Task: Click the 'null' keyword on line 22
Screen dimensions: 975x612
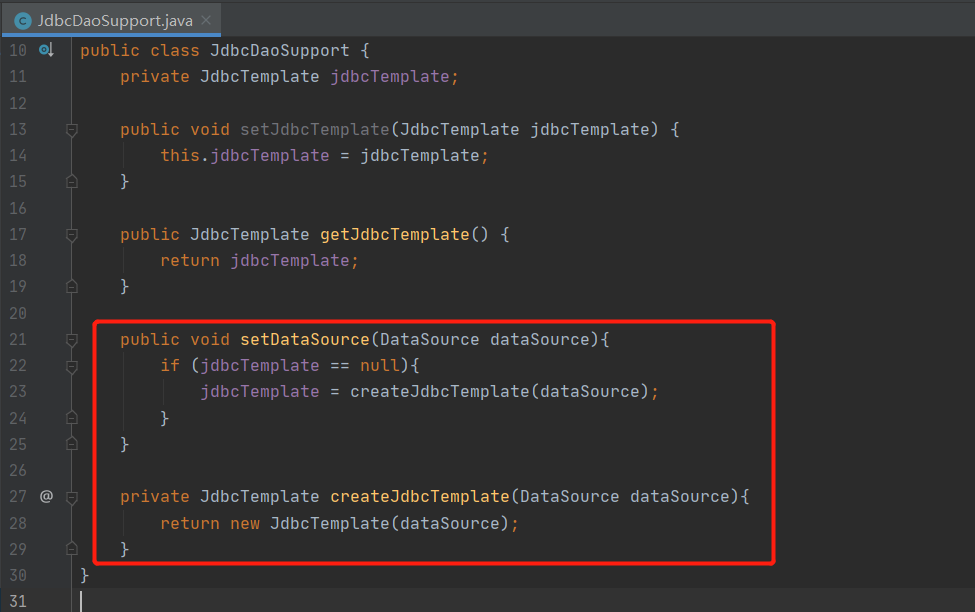Action: pyautogui.click(x=380, y=366)
